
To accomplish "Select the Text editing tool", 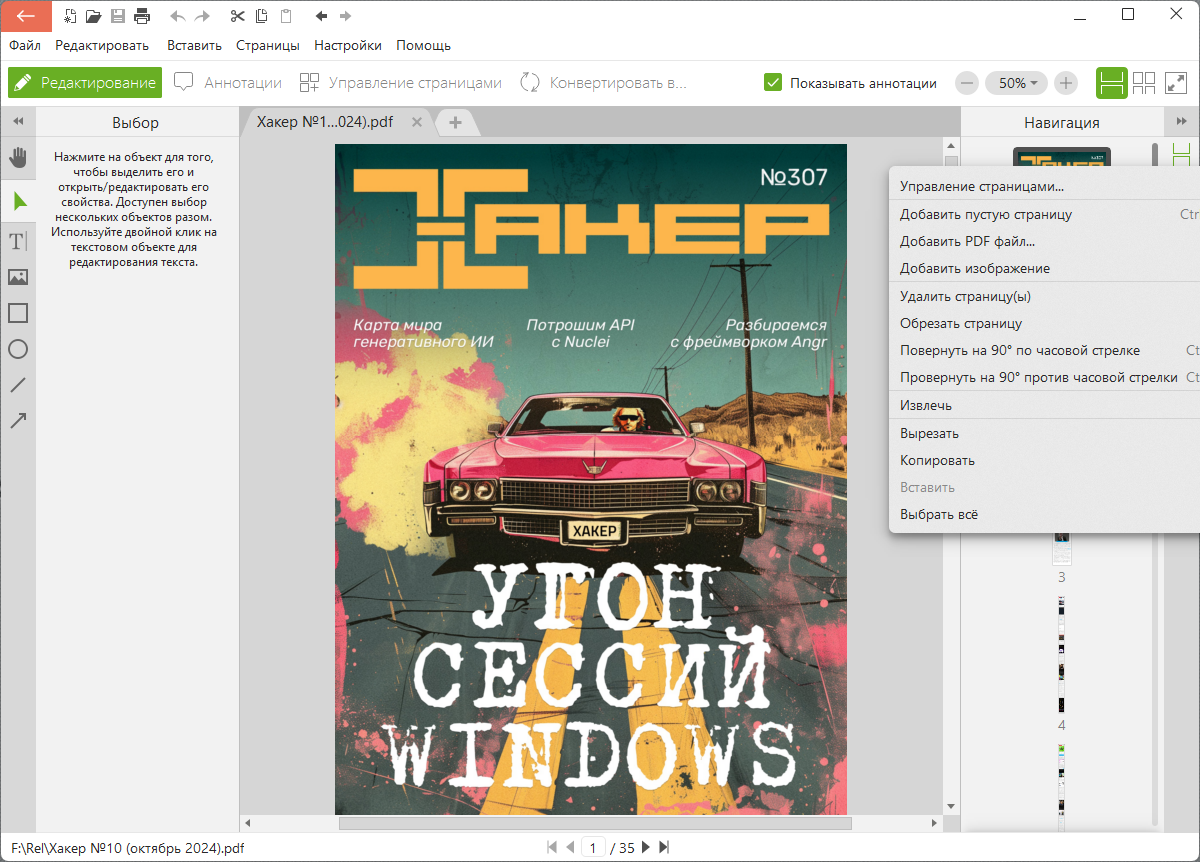I will point(18,241).
